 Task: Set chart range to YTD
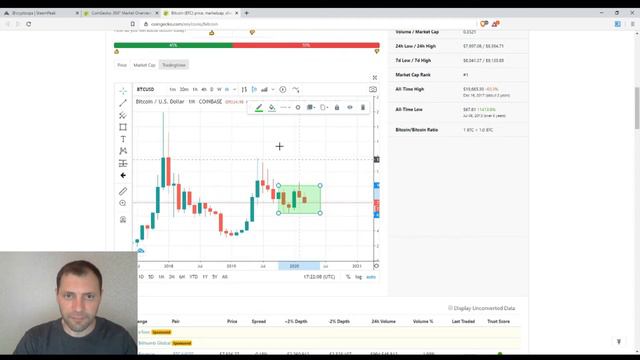pyautogui.click(x=193, y=277)
